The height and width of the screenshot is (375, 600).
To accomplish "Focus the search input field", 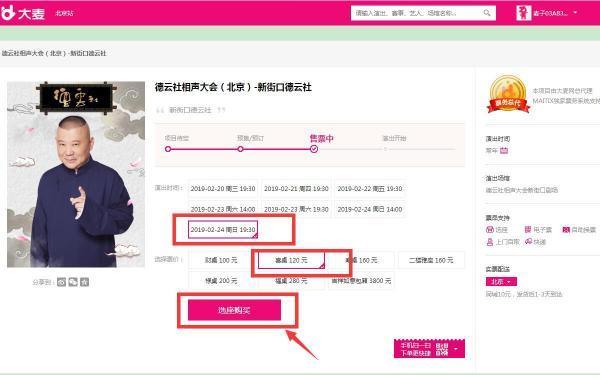I will pyautogui.click(x=417, y=13).
